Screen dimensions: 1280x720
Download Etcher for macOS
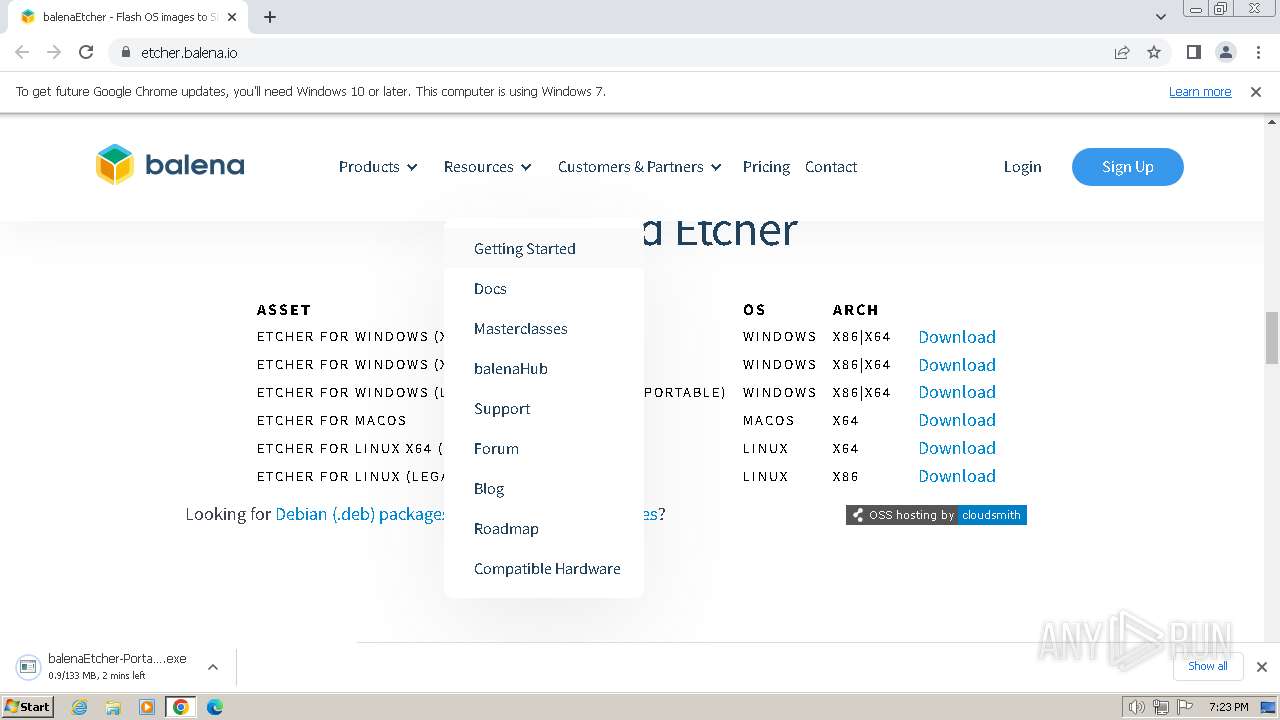(x=957, y=420)
